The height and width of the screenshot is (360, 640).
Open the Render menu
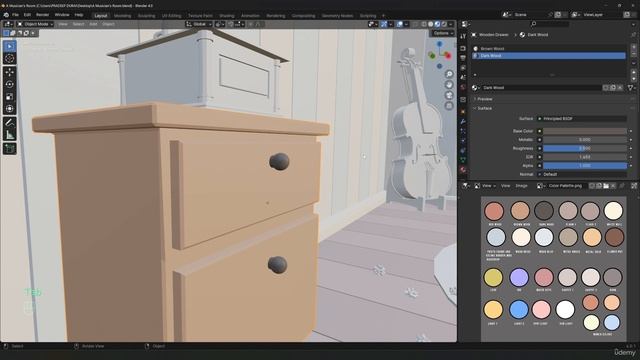click(x=42, y=15)
